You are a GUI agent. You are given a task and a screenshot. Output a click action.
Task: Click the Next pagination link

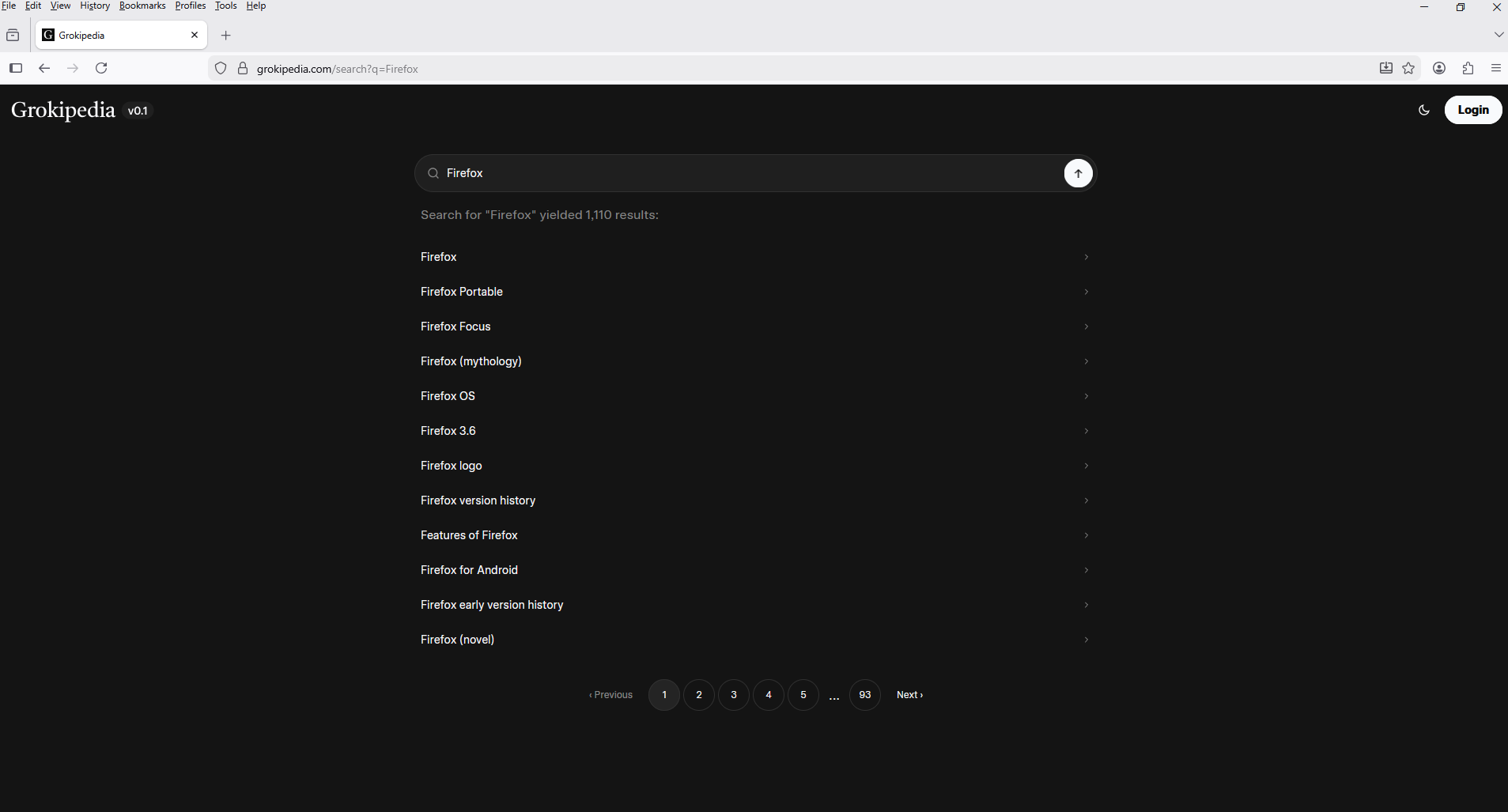click(909, 695)
